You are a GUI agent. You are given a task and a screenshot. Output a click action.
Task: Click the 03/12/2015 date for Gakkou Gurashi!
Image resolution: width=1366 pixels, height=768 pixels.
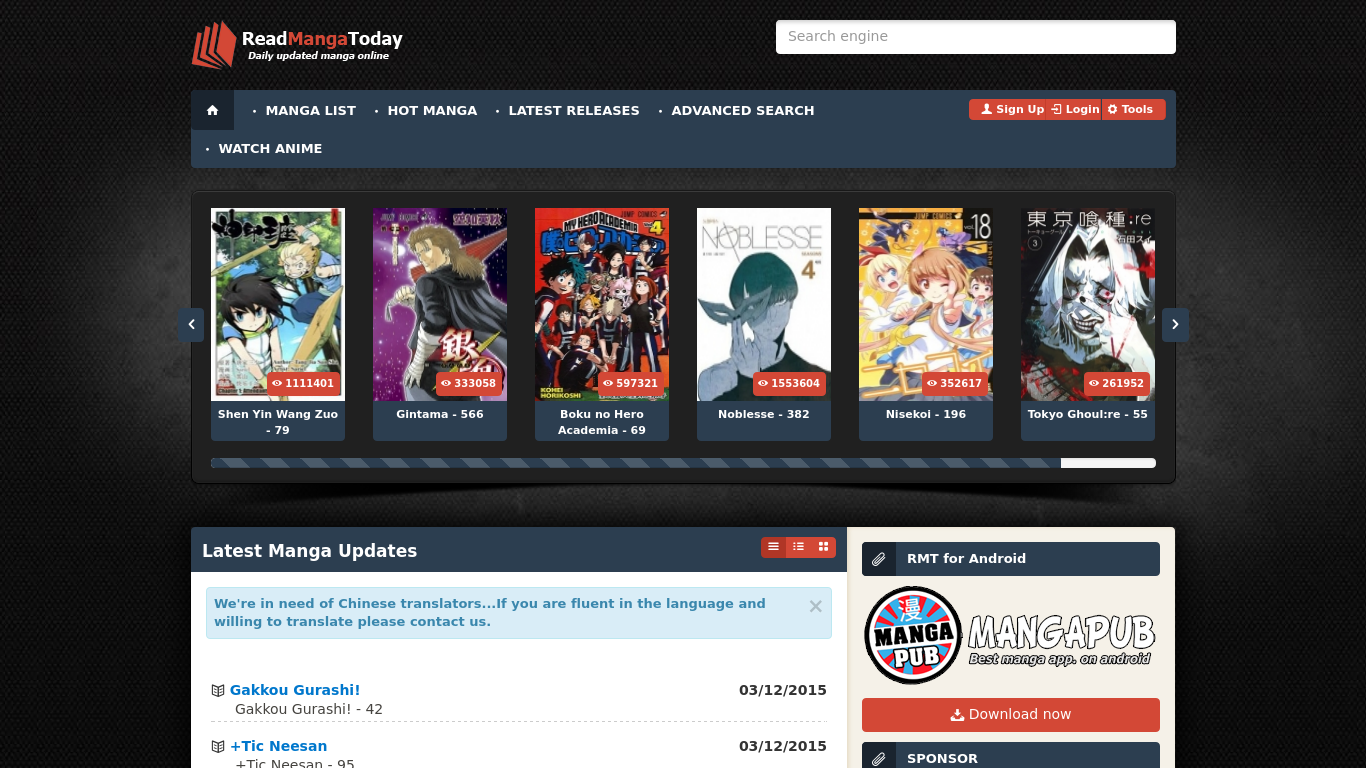coord(783,690)
